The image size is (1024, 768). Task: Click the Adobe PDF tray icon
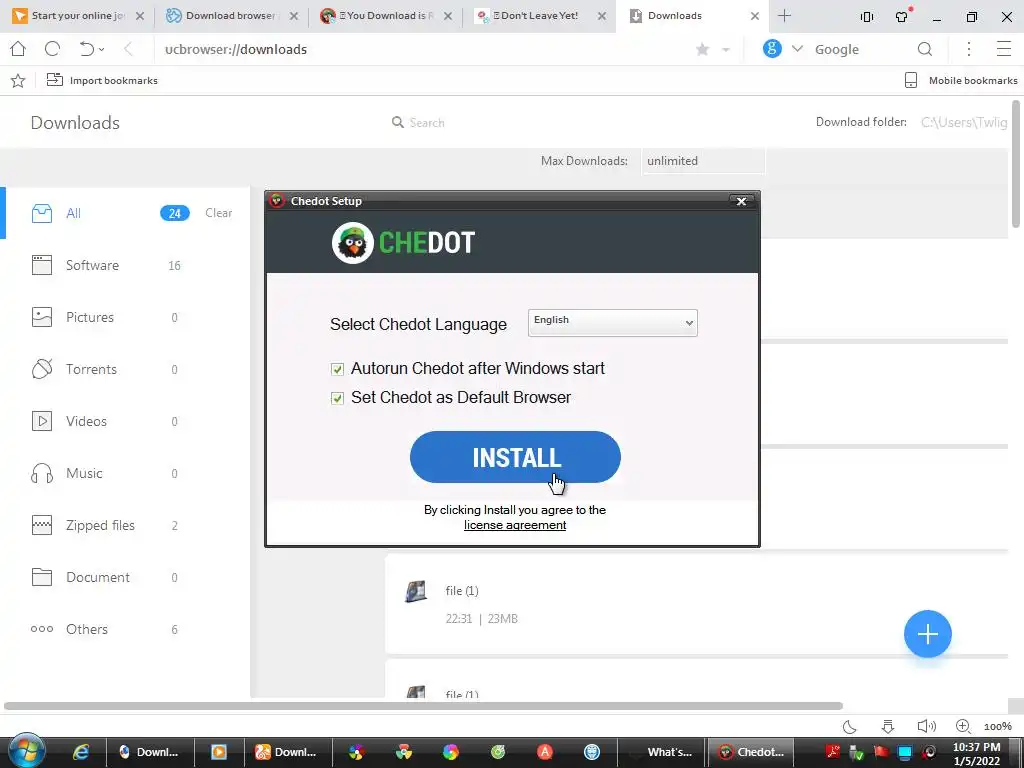click(x=833, y=752)
